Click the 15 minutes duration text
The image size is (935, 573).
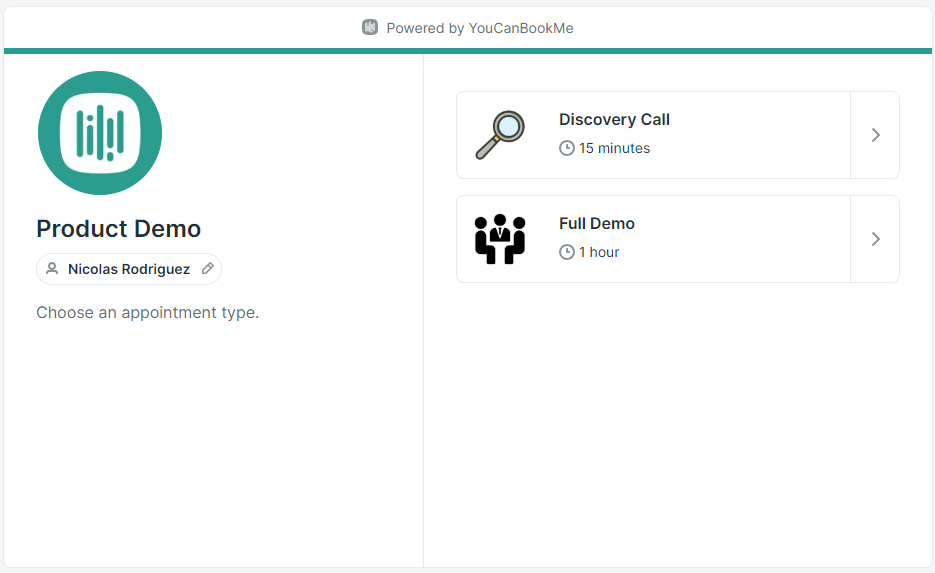coord(614,148)
